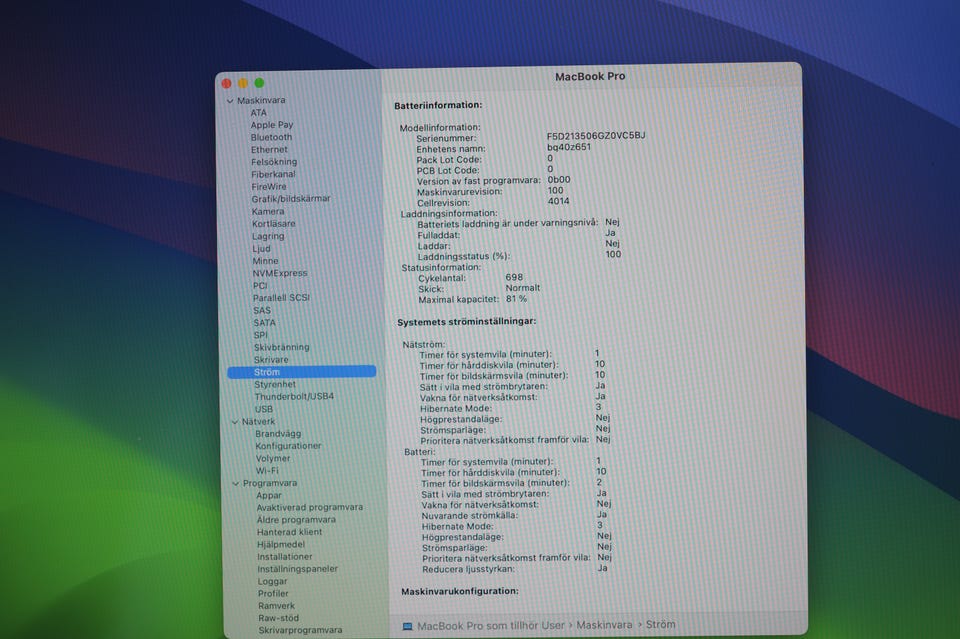Screen dimensions: 960x639
Task: Open Hjälpmedel entry
Action: [281, 545]
